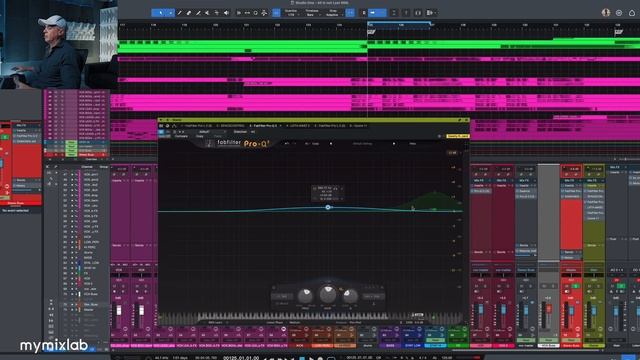640x360 pixels.
Task: Select the Drums channel label in mixer
Action: [x=367, y=346]
